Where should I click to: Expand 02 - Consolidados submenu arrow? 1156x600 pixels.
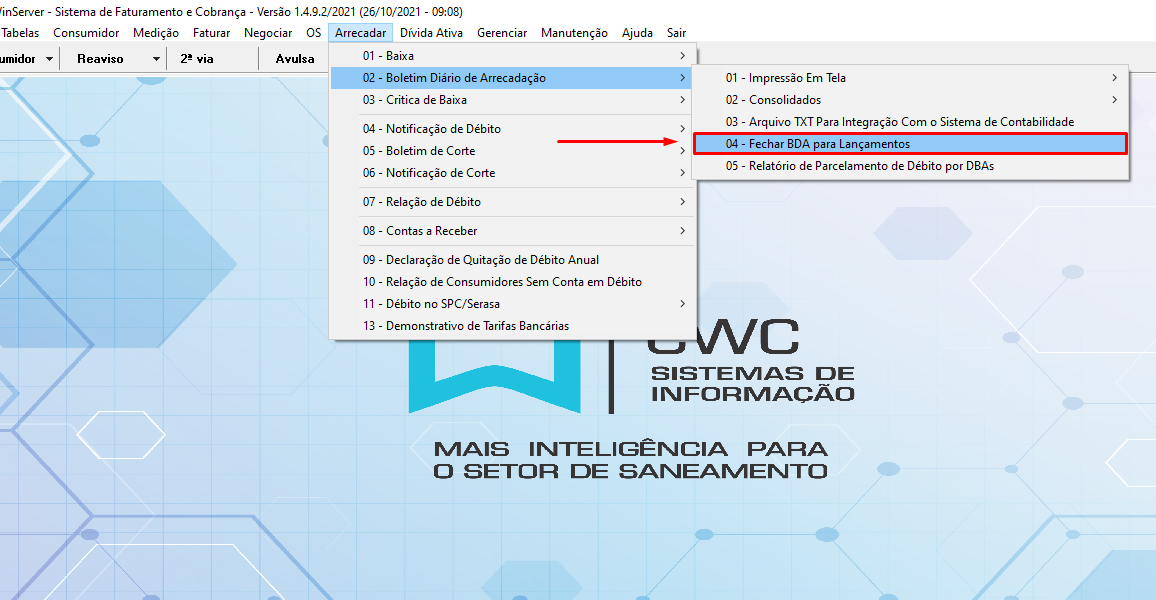(x=1114, y=100)
